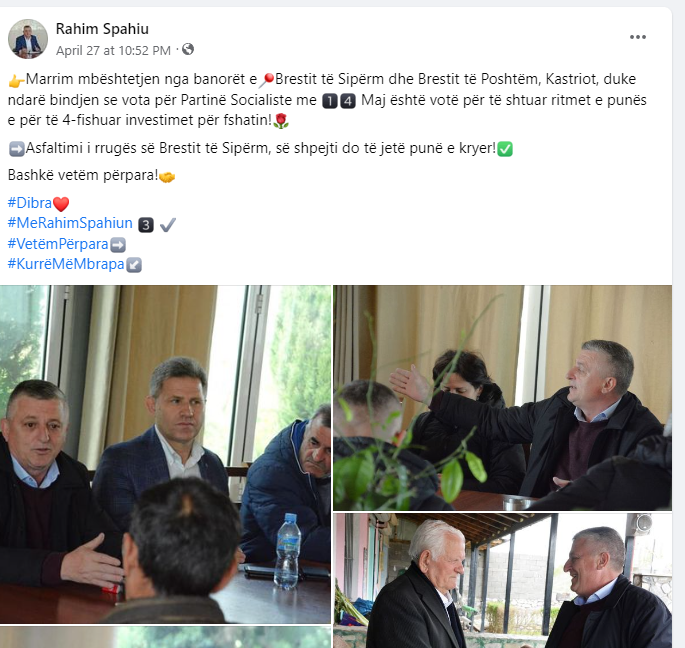Open the #MeRahimSpahiun hashtag
The height and width of the screenshot is (648, 685).
70,223
